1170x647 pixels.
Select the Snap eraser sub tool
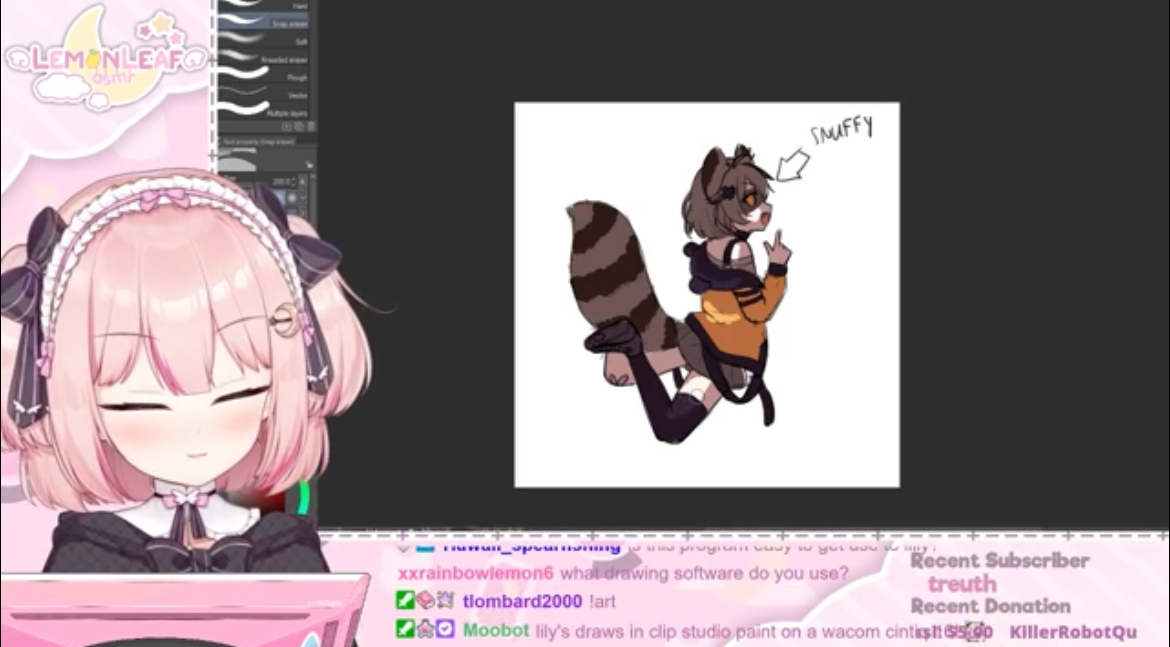[264, 22]
